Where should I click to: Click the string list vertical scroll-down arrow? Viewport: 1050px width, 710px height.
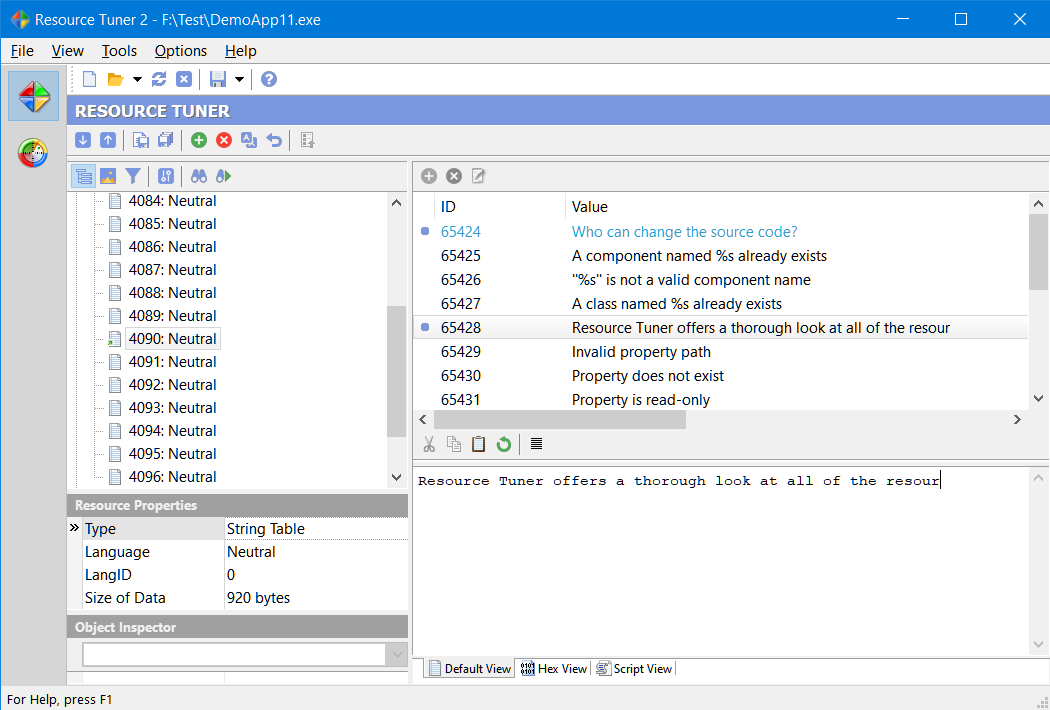tap(1039, 399)
